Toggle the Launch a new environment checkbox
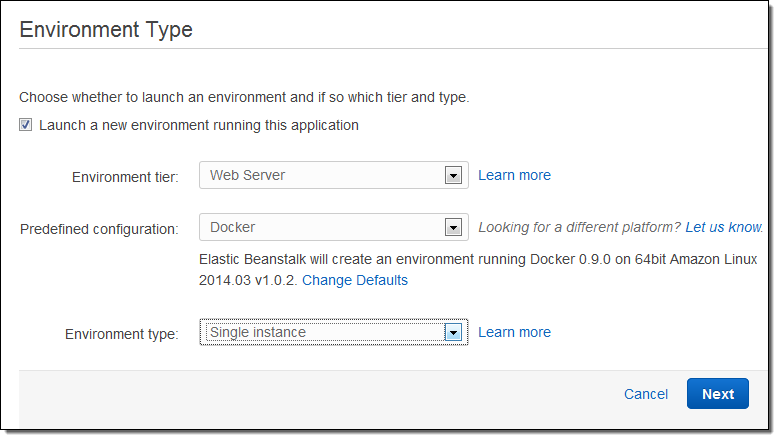This screenshot has width=780, height=441. (x=26, y=126)
